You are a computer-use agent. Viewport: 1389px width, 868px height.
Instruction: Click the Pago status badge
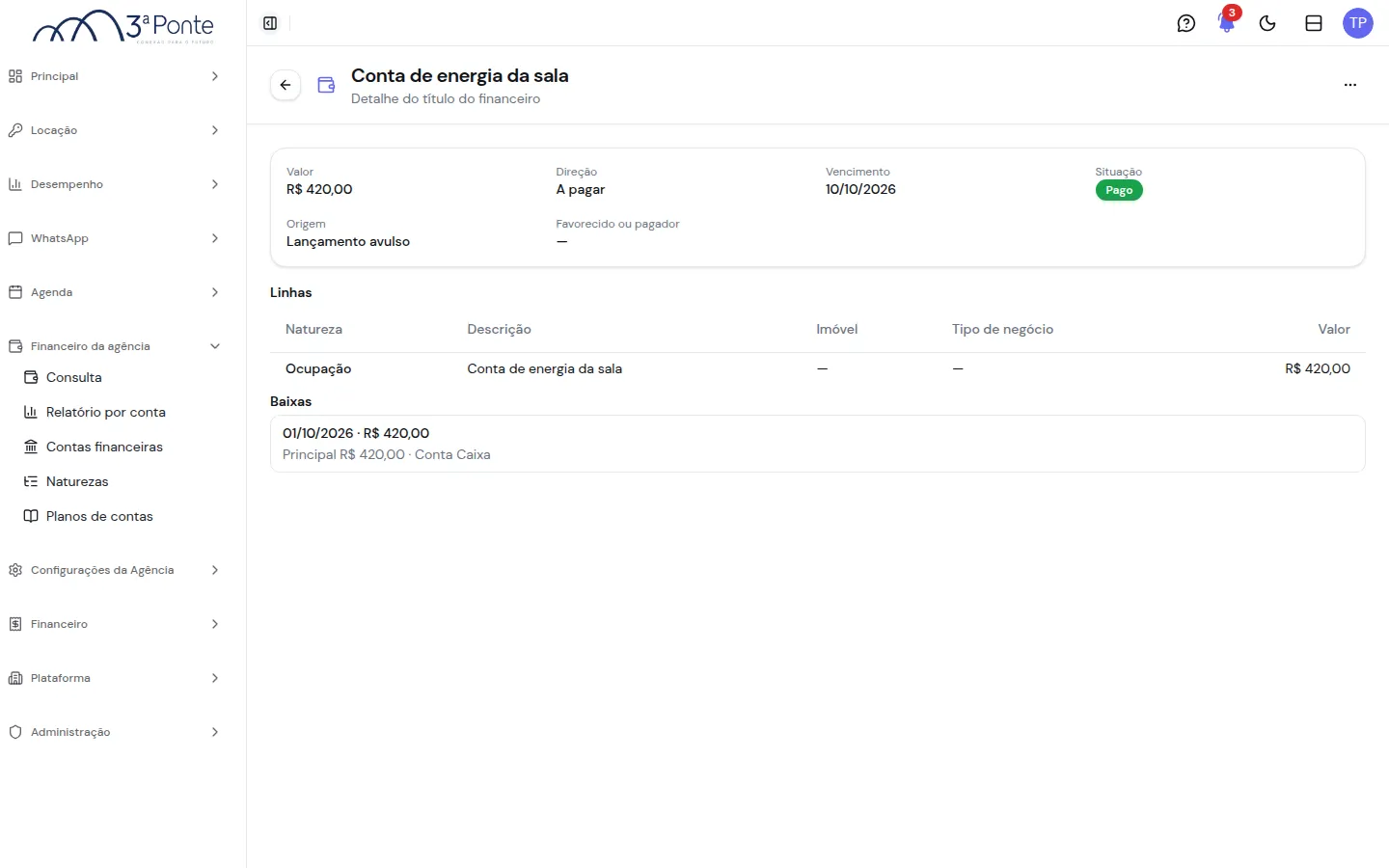click(1119, 190)
